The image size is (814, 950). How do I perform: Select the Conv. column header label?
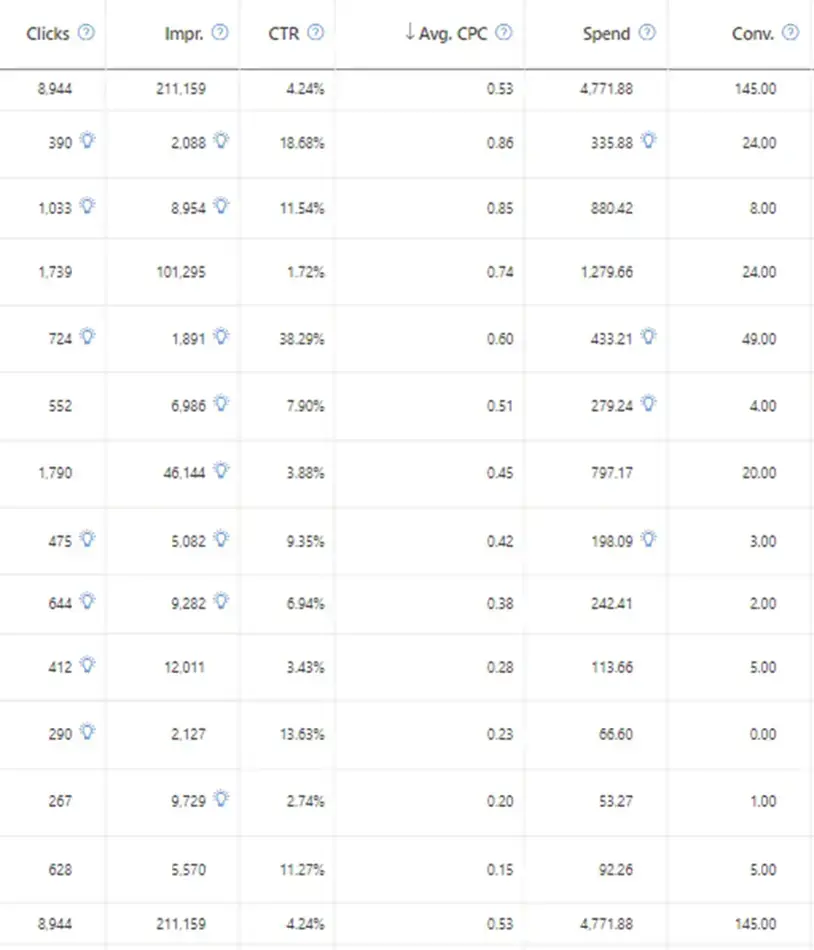tap(753, 33)
